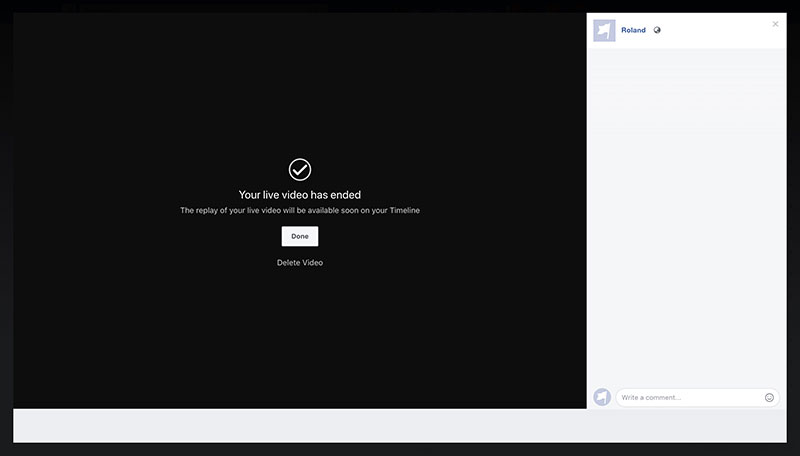Open the Roland profile name link
Screen dimensions: 800x456
coord(633,30)
